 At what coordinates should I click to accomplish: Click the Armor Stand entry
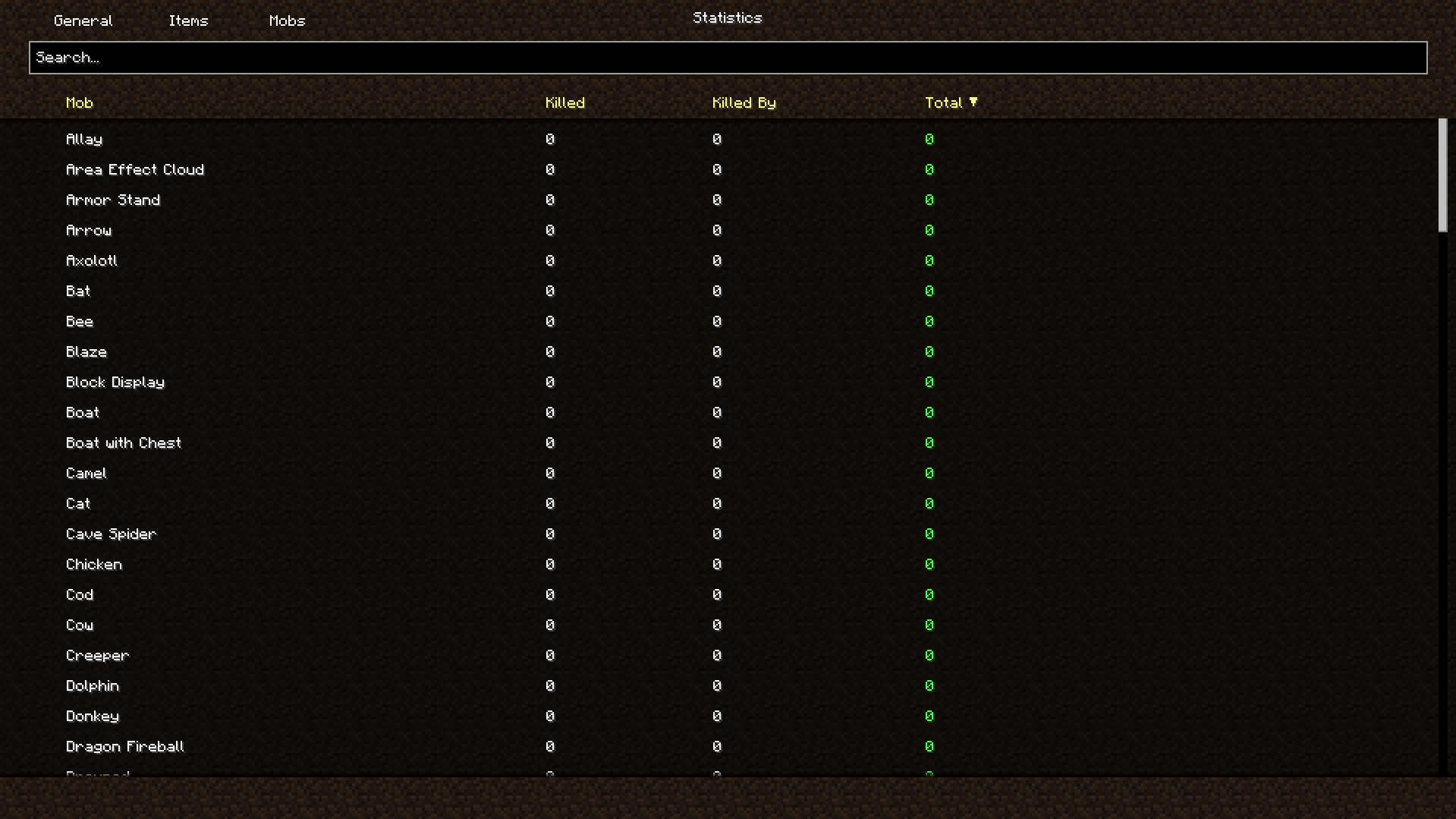coord(112,200)
